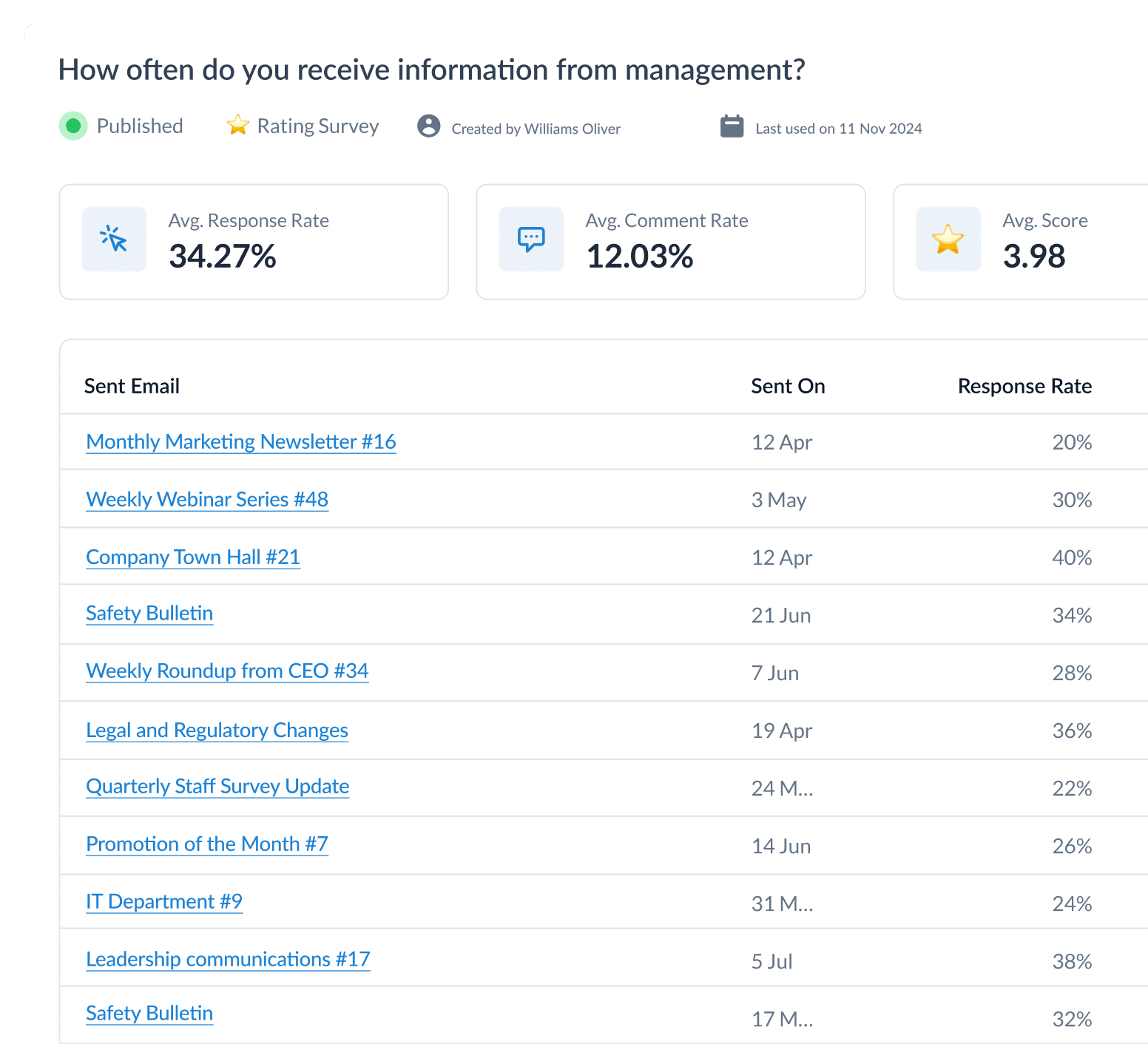Viewport: 1148px width, 1044px height.
Task: Click the green Published status dot
Action: click(73, 126)
